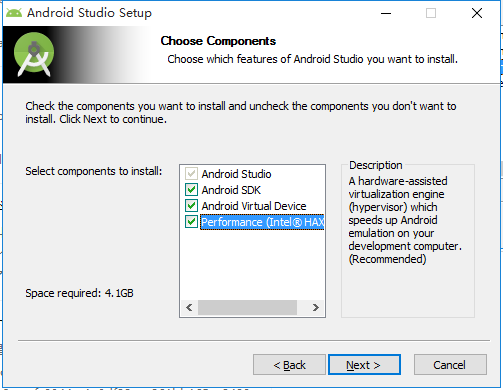Viewport: 503px width, 390px height.
Task: Return with the Back button
Action: click(x=289, y=365)
